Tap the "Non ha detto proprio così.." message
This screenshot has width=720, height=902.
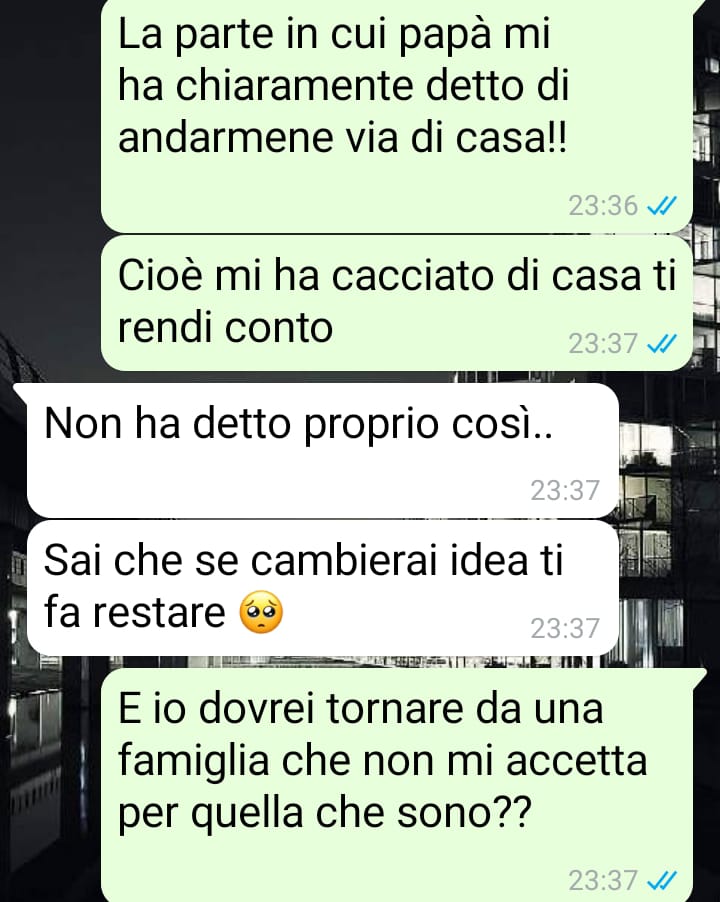click(x=323, y=450)
